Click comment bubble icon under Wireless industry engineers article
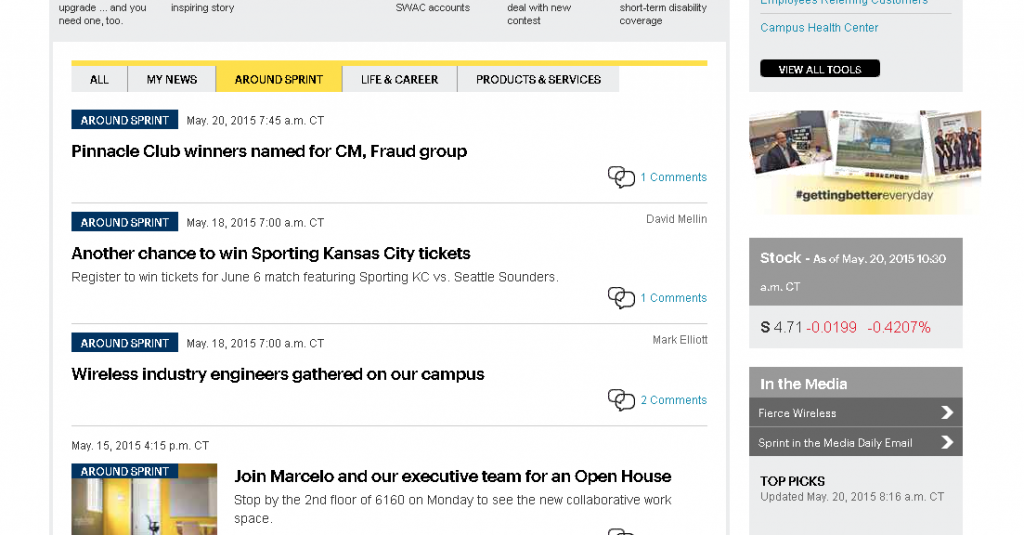Viewport: 1024px width, 535px height. 621,400
